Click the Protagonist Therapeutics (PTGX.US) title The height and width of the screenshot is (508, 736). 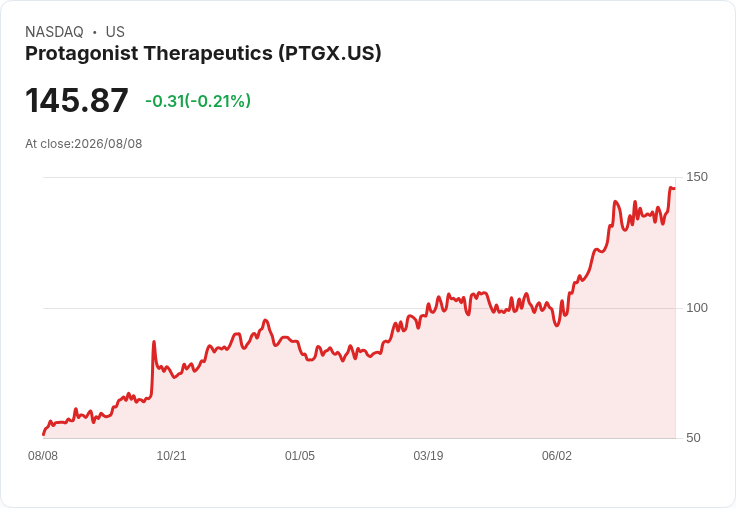click(203, 54)
